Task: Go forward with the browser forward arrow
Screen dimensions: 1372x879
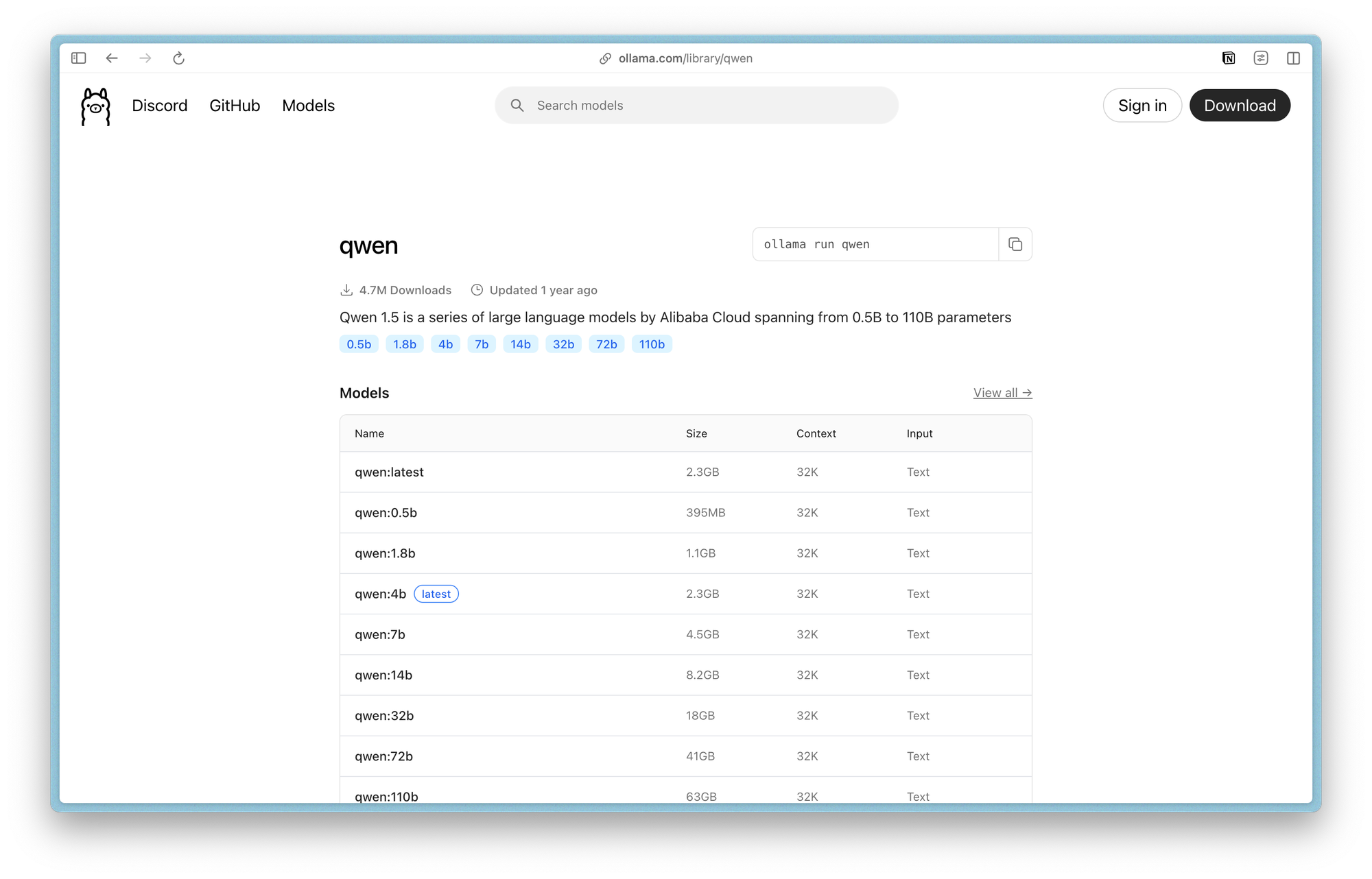Action: pyautogui.click(x=145, y=58)
